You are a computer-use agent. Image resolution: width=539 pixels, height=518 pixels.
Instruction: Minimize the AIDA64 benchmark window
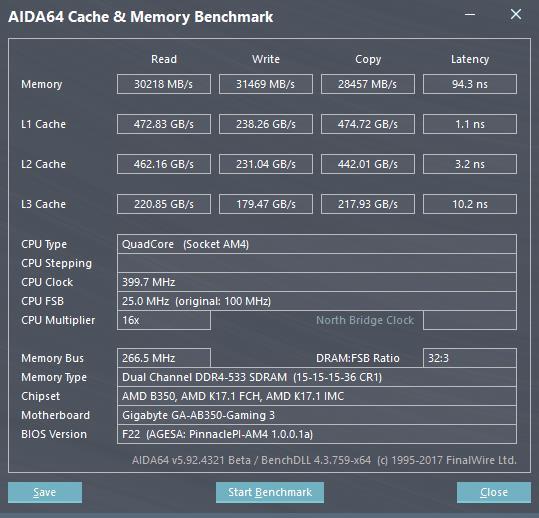click(470, 14)
